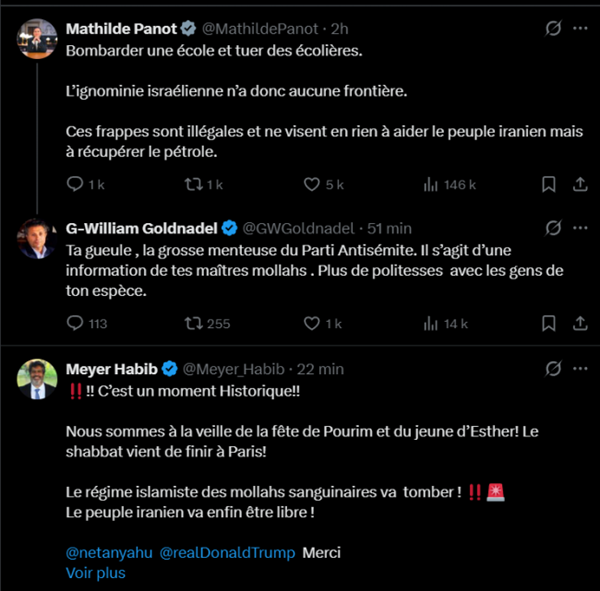
Task: Click the @netanyahu mention link
Action: (107, 552)
